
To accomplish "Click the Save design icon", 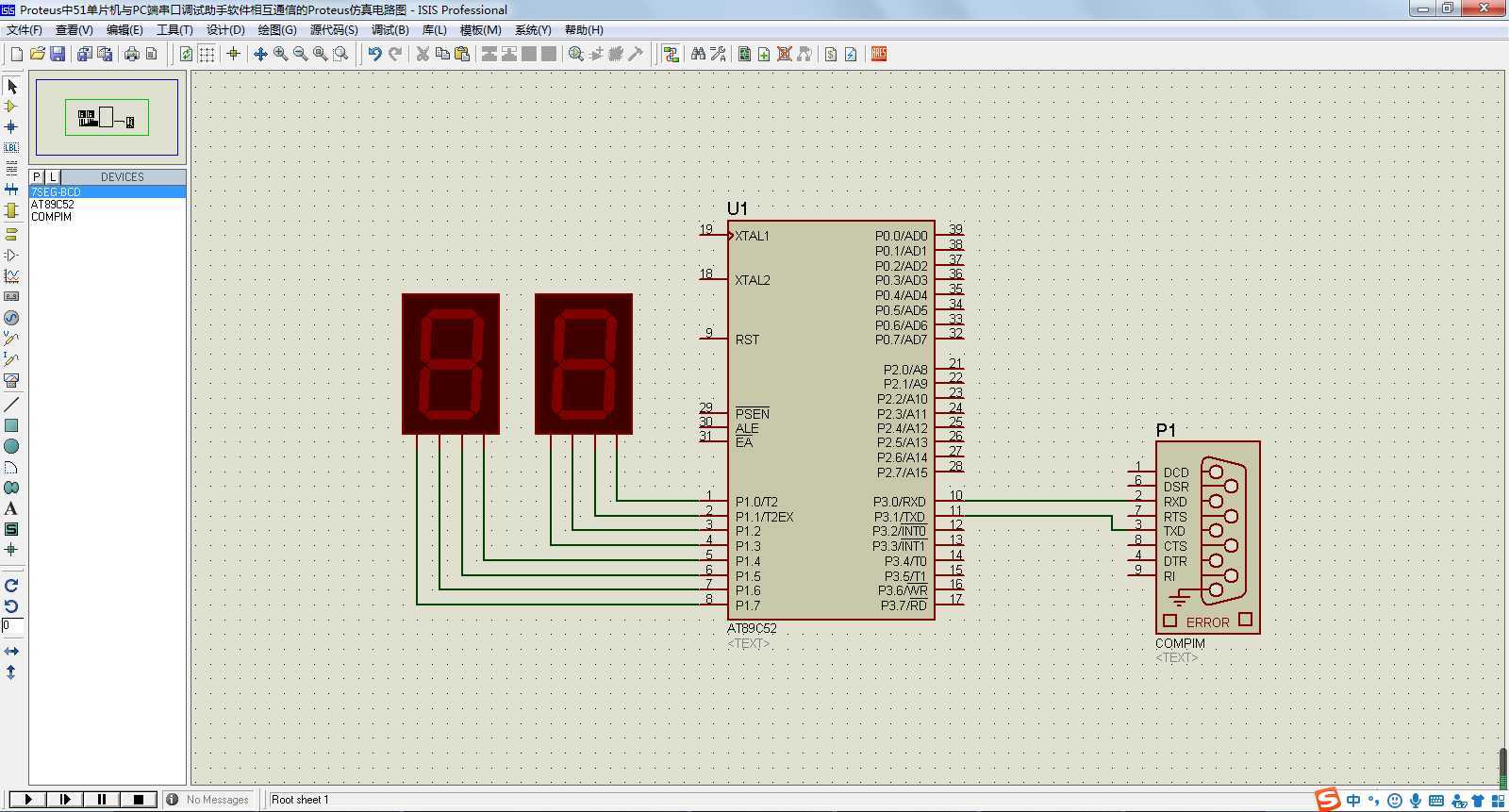I will coord(58,54).
